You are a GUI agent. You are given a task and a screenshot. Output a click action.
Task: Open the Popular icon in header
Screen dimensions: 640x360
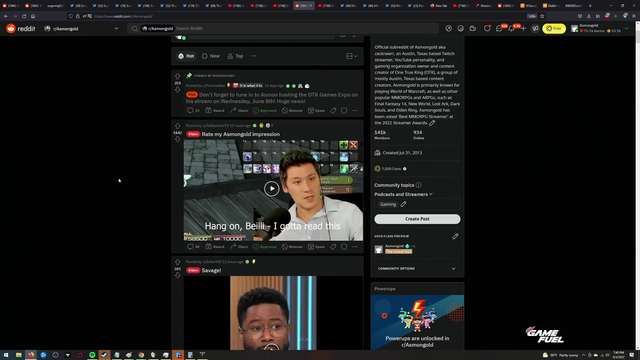(449, 29)
